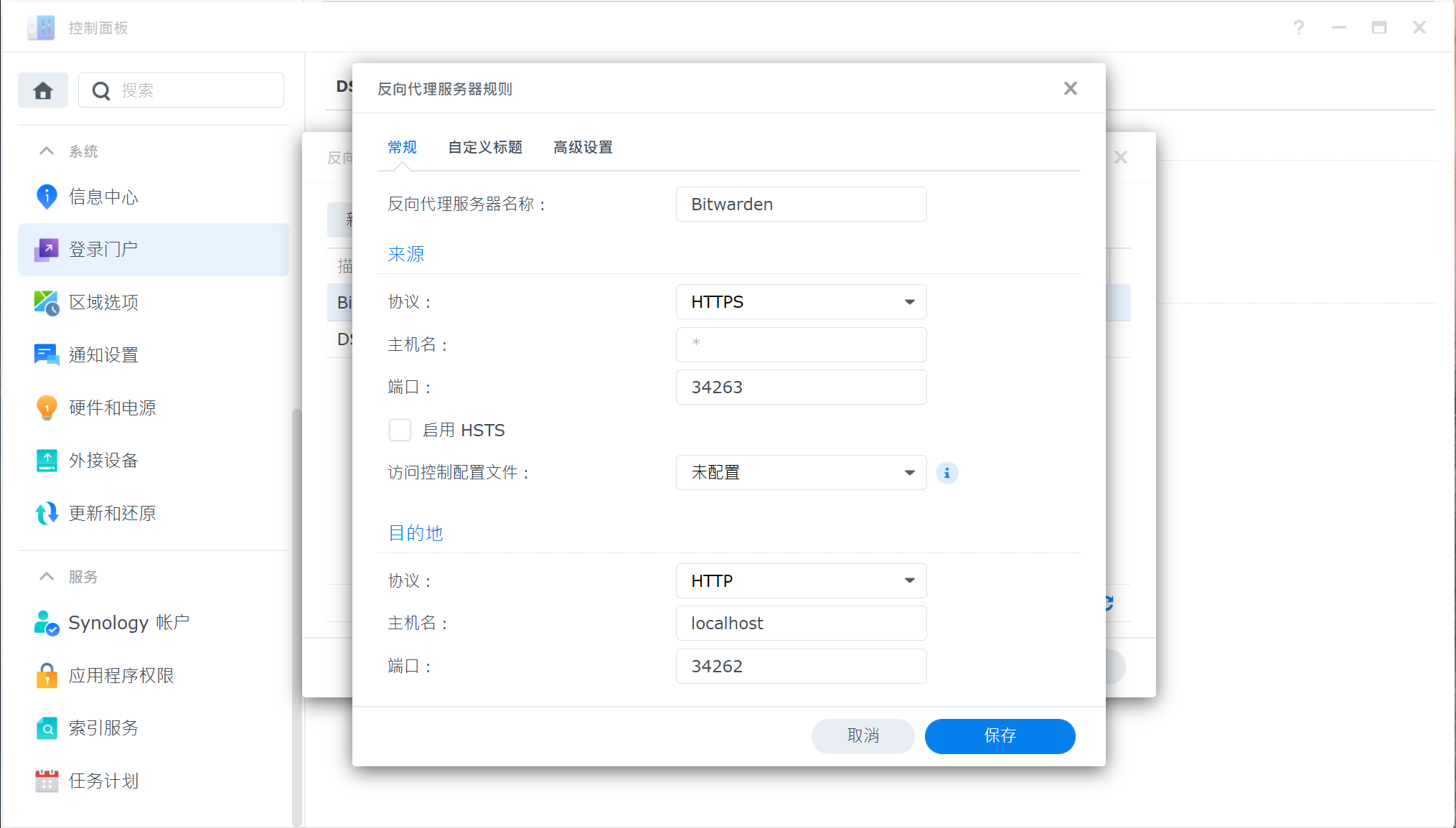Image resolution: width=1456 pixels, height=828 pixels.
Task: Close the background reverse proxy window
Action: click(1121, 157)
